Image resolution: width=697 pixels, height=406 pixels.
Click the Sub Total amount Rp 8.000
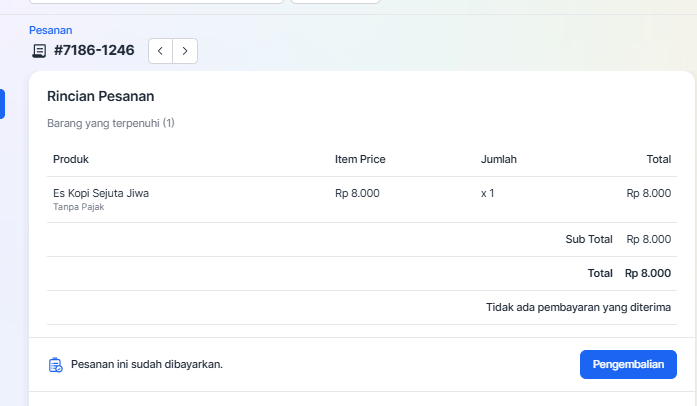tap(648, 239)
